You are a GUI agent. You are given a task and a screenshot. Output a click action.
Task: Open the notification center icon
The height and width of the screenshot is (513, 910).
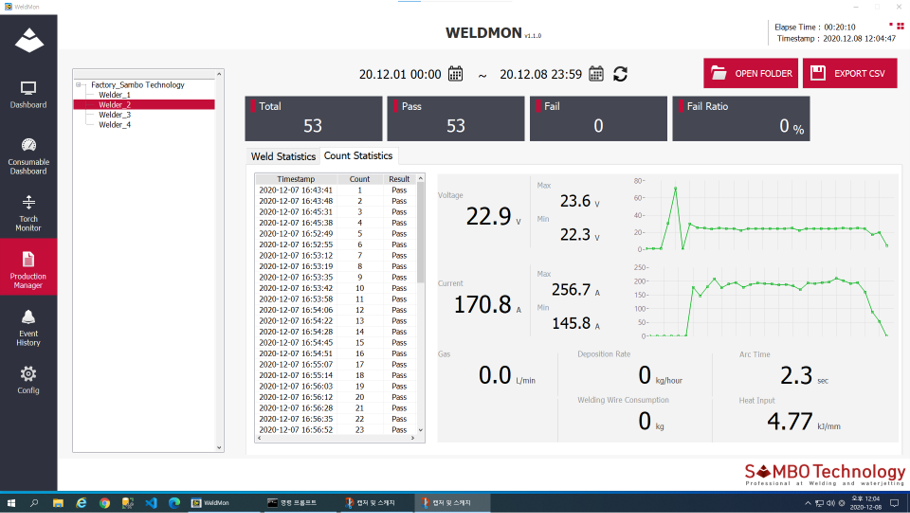(x=895, y=503)
